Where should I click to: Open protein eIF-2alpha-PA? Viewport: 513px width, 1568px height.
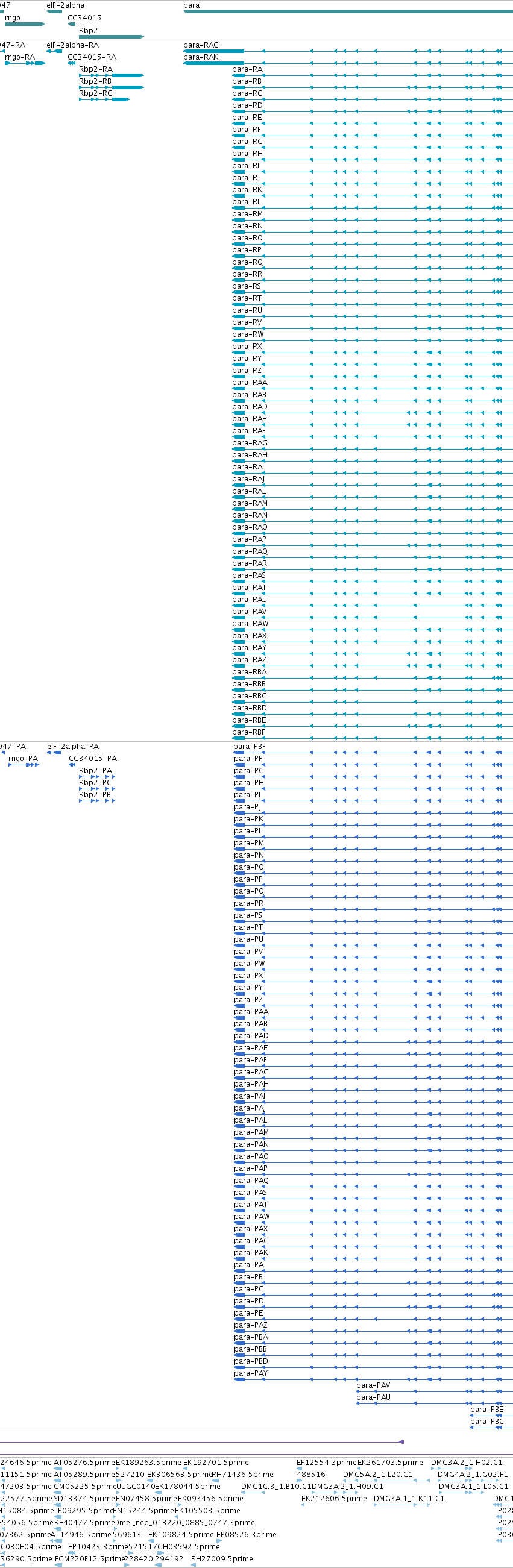point(72,747)
